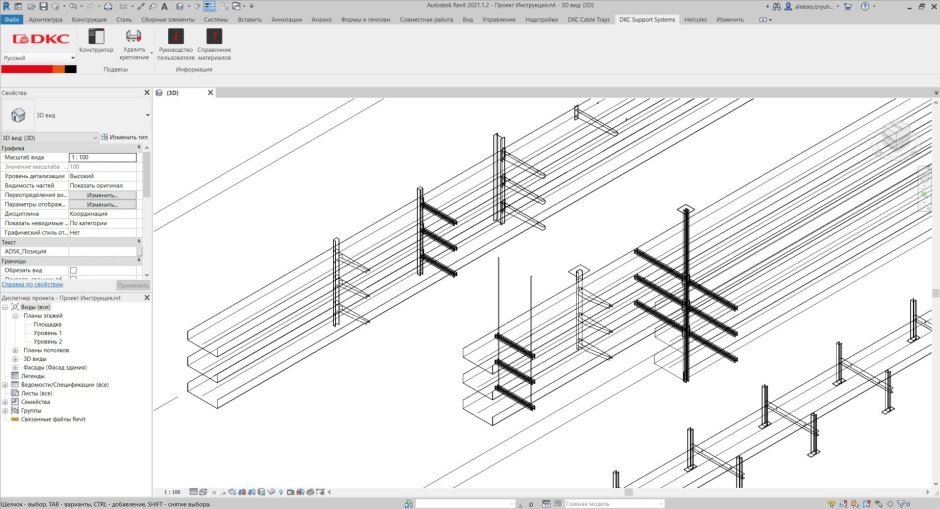Click the ViewCube in the 3D view

click(x=896, y=135)
